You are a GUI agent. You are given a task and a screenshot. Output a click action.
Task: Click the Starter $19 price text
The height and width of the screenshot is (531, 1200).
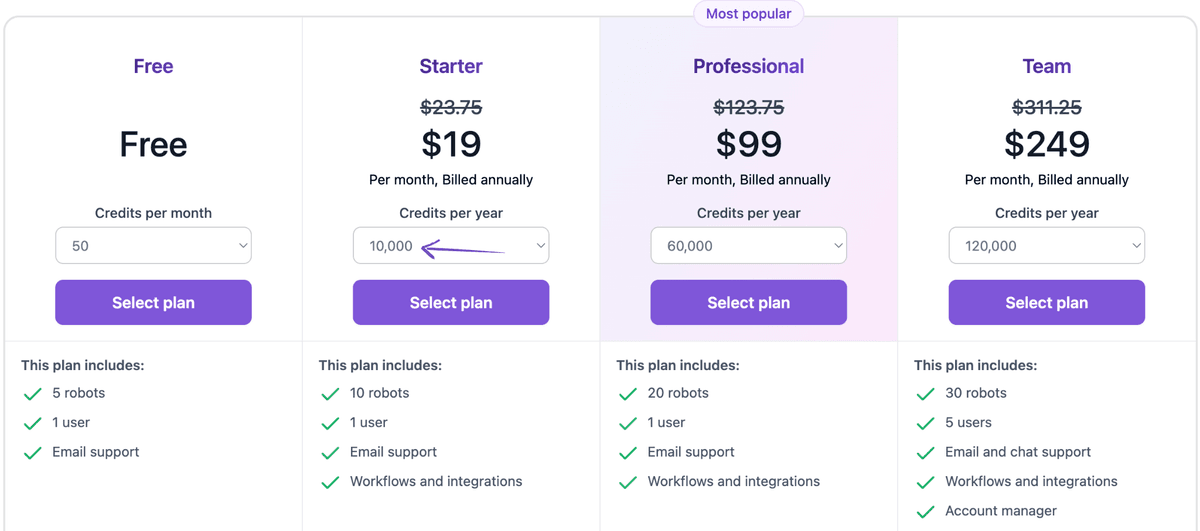point(451,145)
